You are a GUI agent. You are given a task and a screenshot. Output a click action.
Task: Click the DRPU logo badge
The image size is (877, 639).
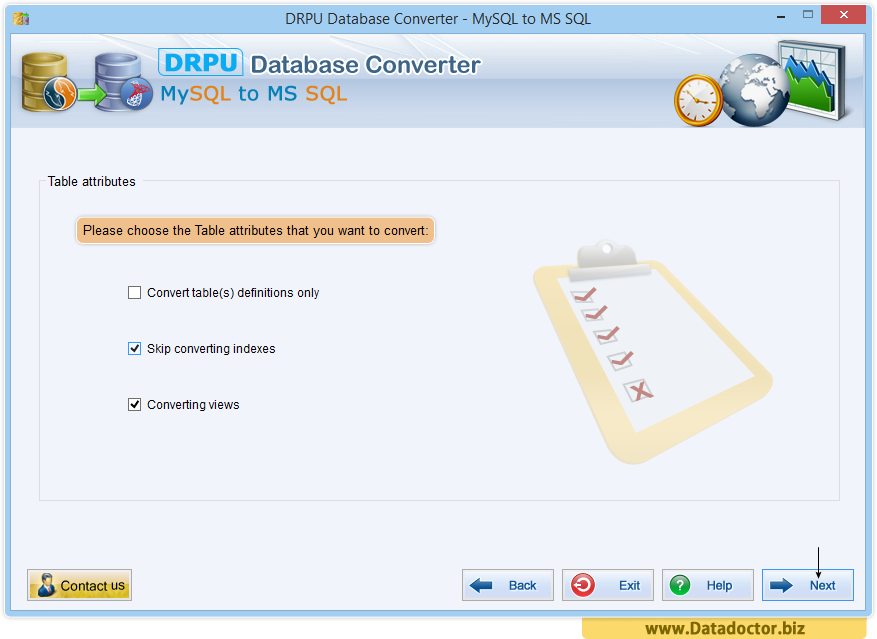coord(201,62)
